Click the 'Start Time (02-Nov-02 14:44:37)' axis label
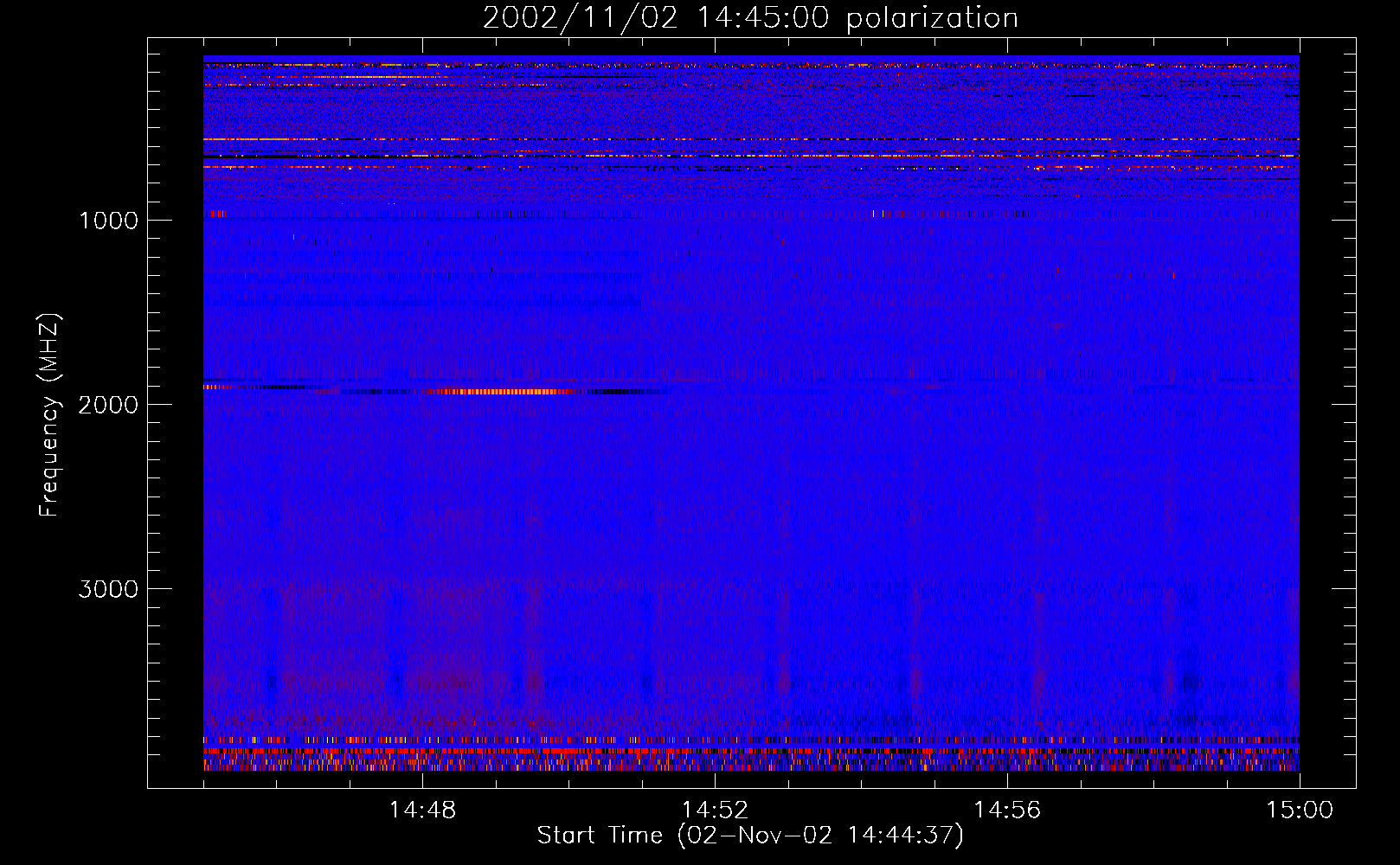Image resolution: width=1400 pixels, height=865 pixels. tap(750, 836)
